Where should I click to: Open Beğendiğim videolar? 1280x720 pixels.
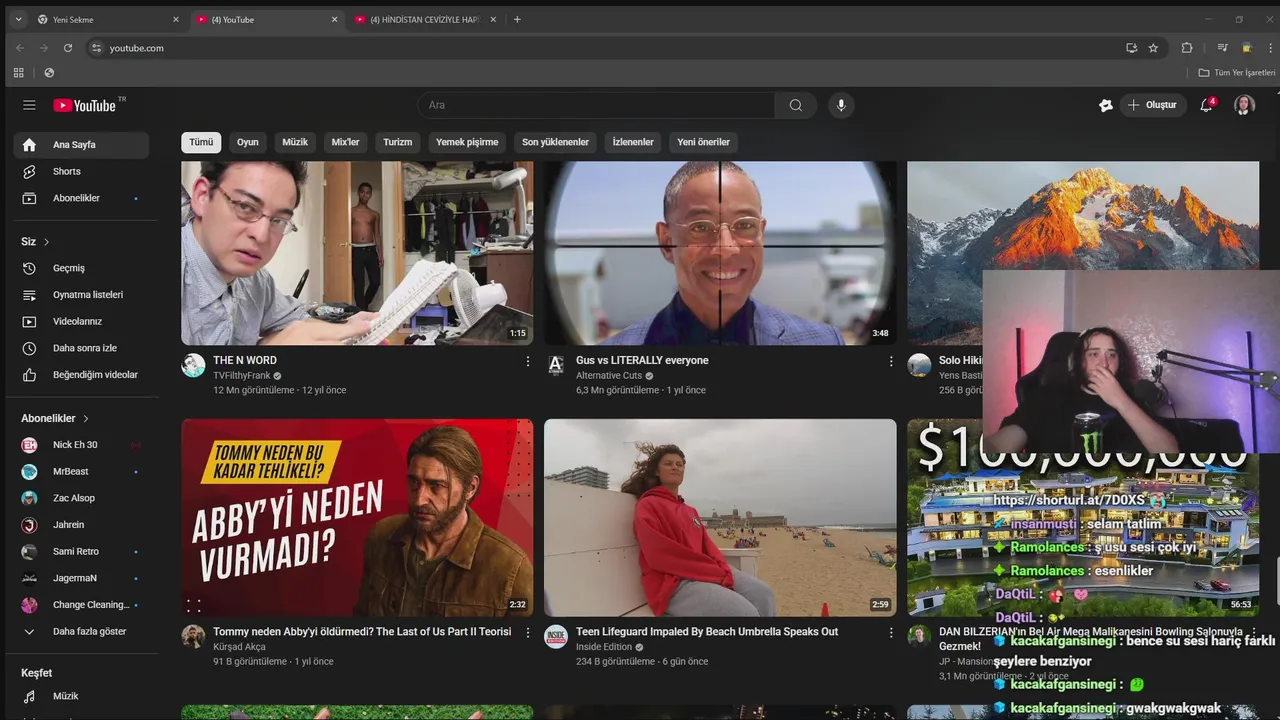(x=81, y=375)
